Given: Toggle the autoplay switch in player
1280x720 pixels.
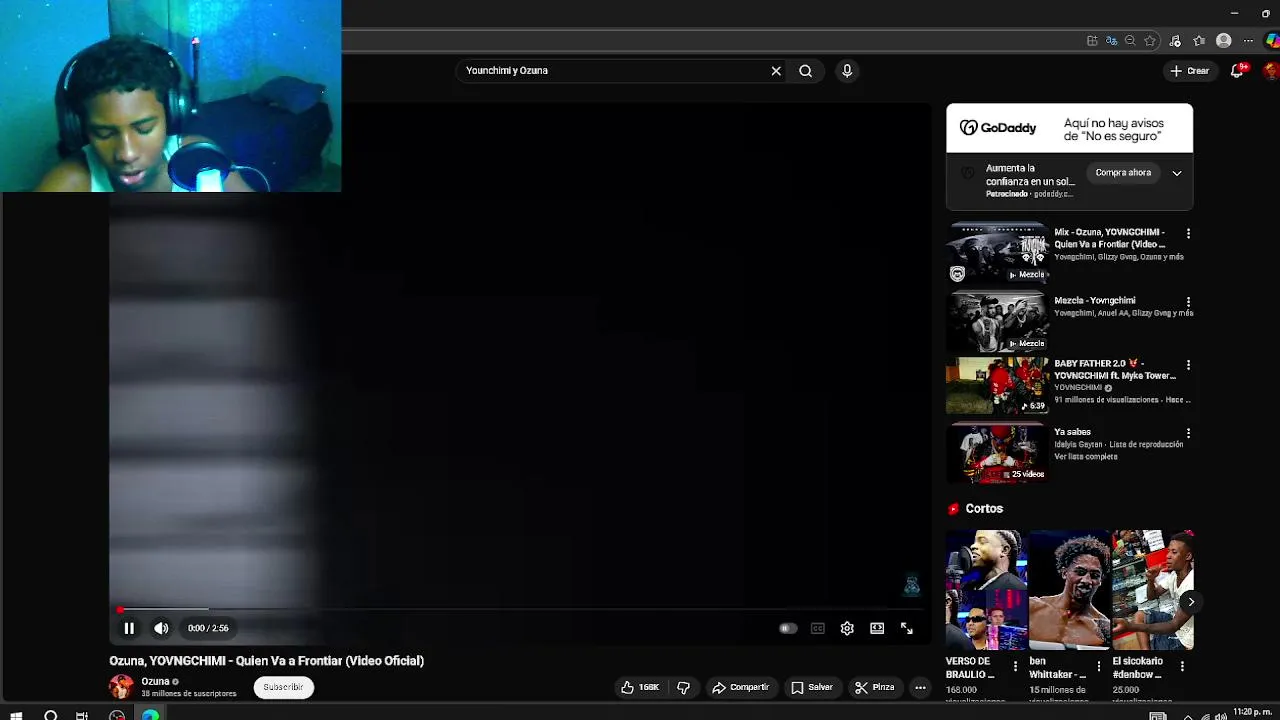Looking at the screenshot, I should pos(788,628).
